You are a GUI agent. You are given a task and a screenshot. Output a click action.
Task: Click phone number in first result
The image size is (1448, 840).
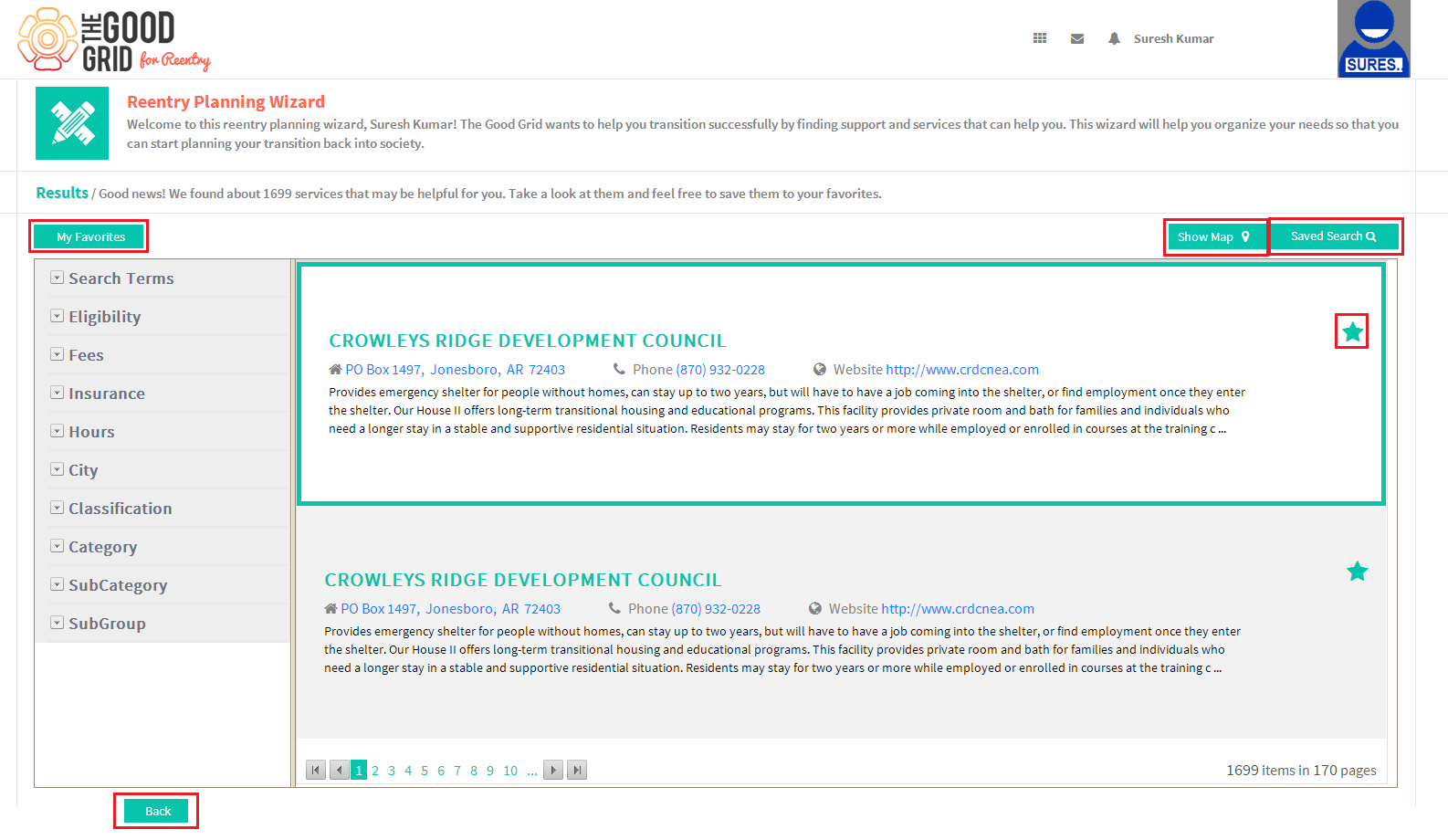coord(720,370)
